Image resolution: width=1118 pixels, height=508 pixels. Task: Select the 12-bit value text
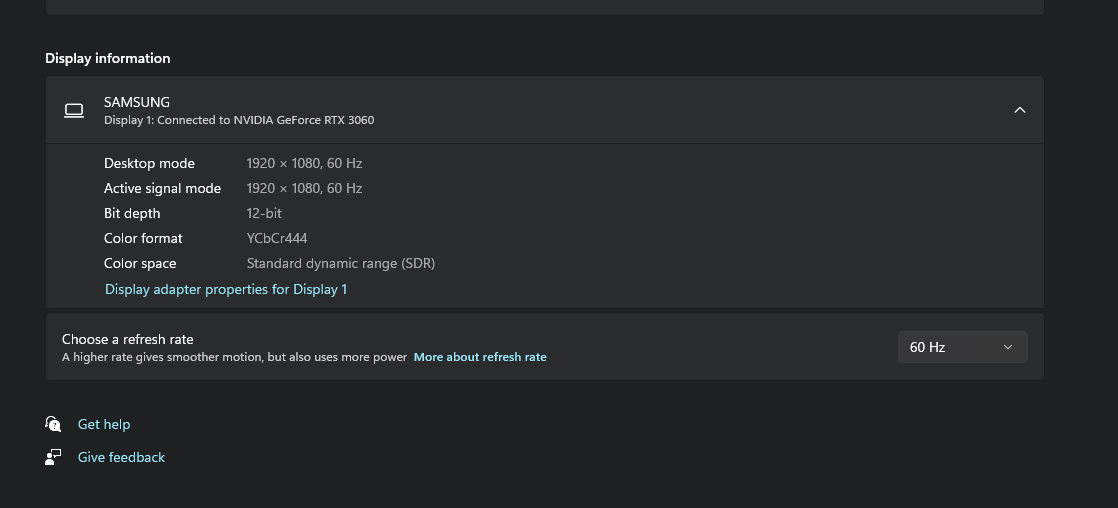[x=264, y=213]
